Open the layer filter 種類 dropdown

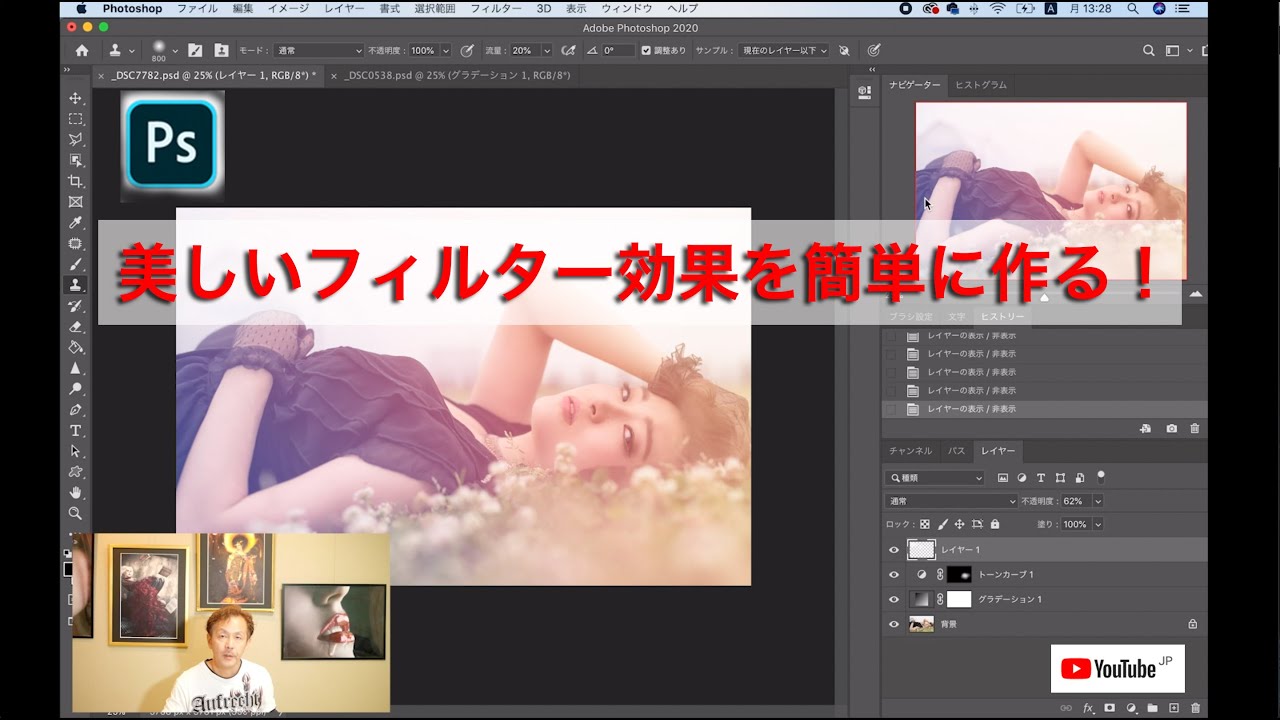click(x=936, y=478)
